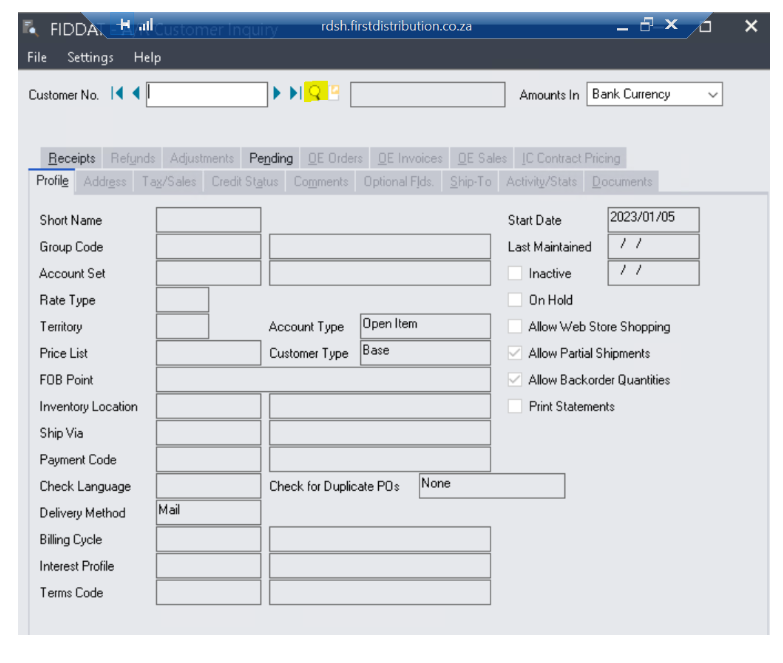Toggle the Inactive checkbox

(x=515, y=273)
